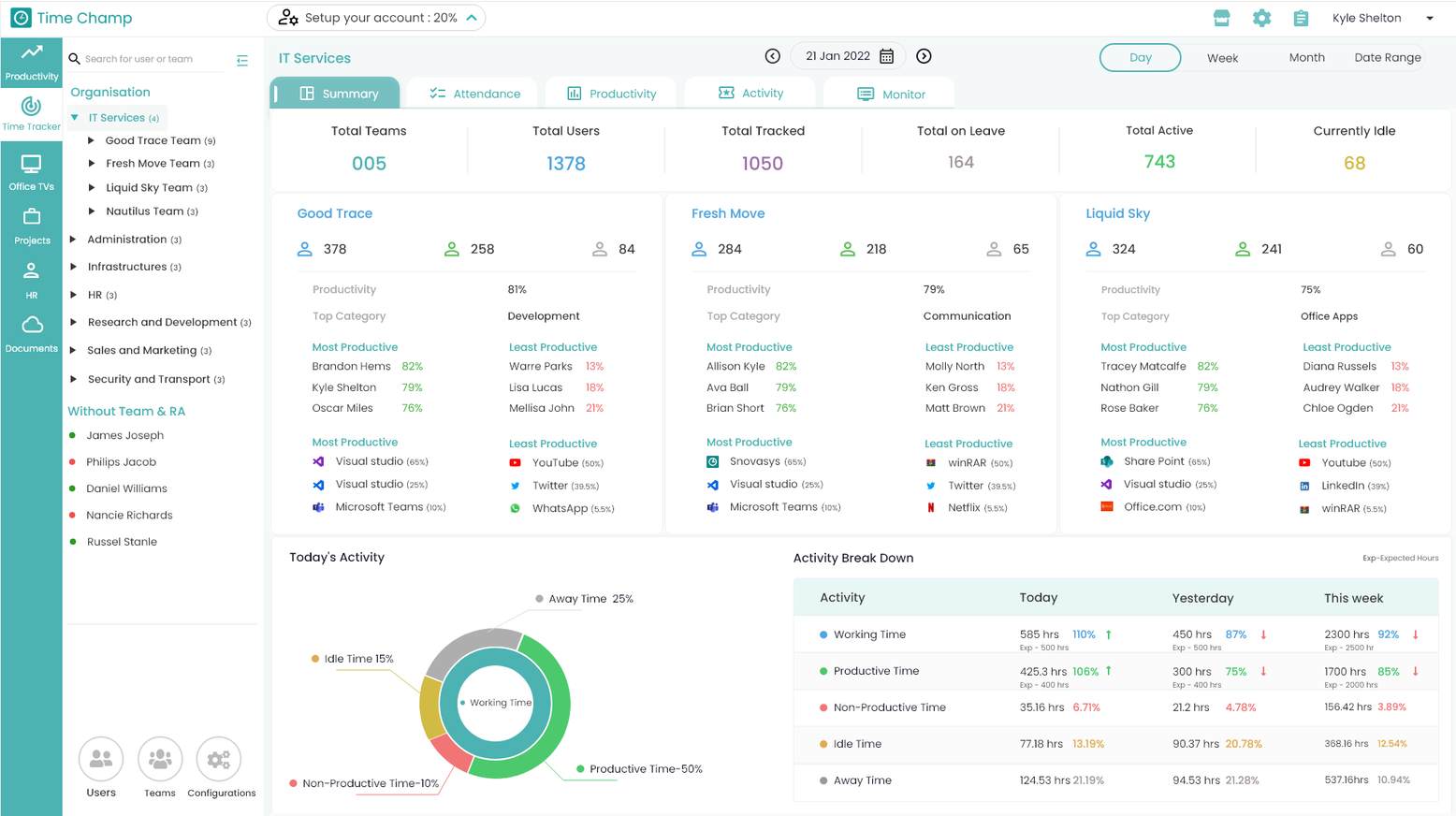Click the Time Champ logo

[71, 18]
